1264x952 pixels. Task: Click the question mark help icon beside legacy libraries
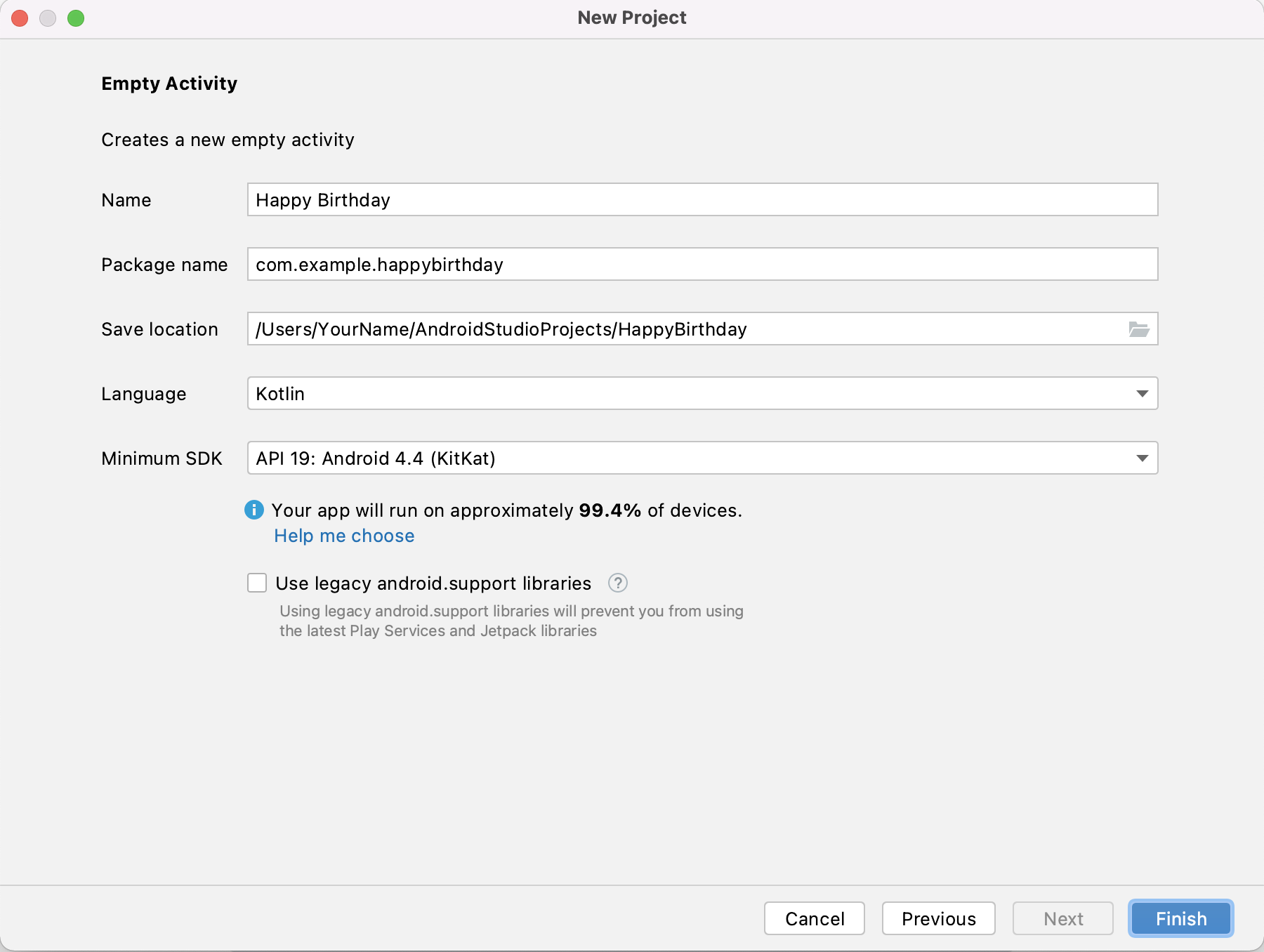pos(617,583)
